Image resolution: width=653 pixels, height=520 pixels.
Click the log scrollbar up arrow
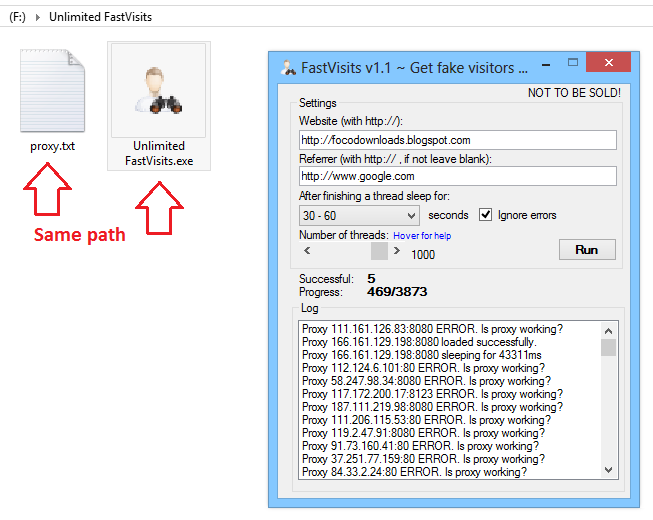[608, 331]
